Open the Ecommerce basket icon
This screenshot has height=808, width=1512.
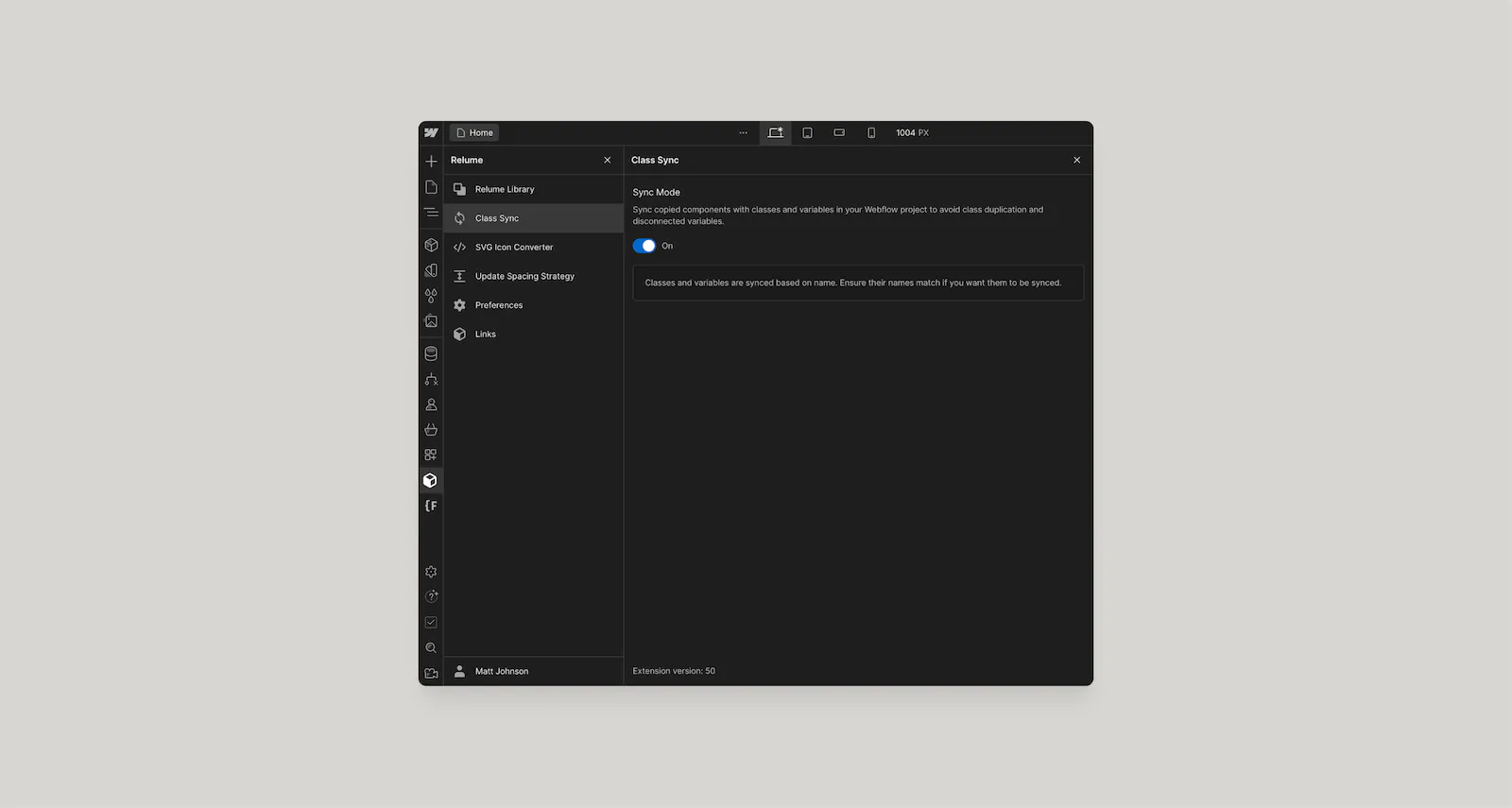tap(431, 430)
